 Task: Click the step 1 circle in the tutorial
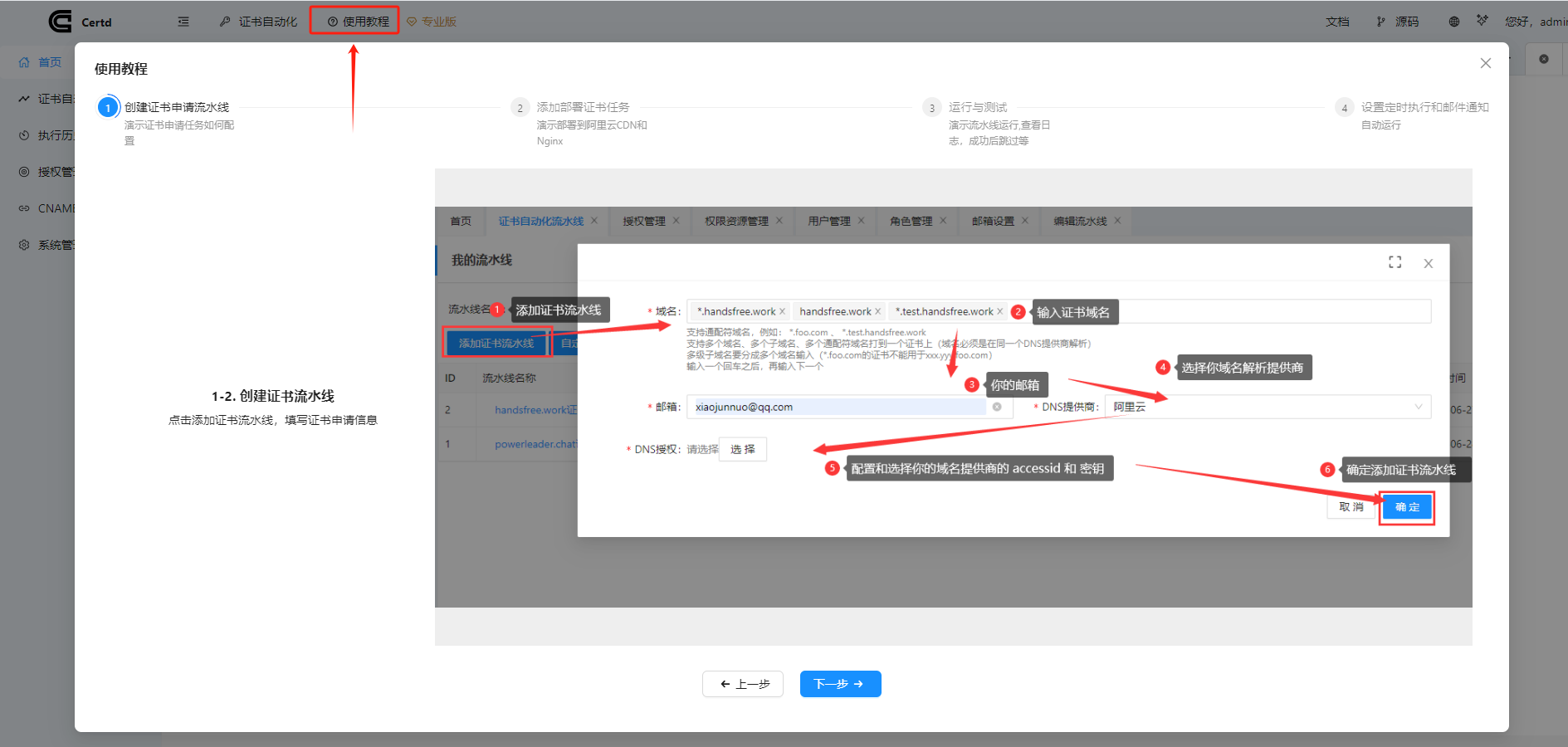108,108
